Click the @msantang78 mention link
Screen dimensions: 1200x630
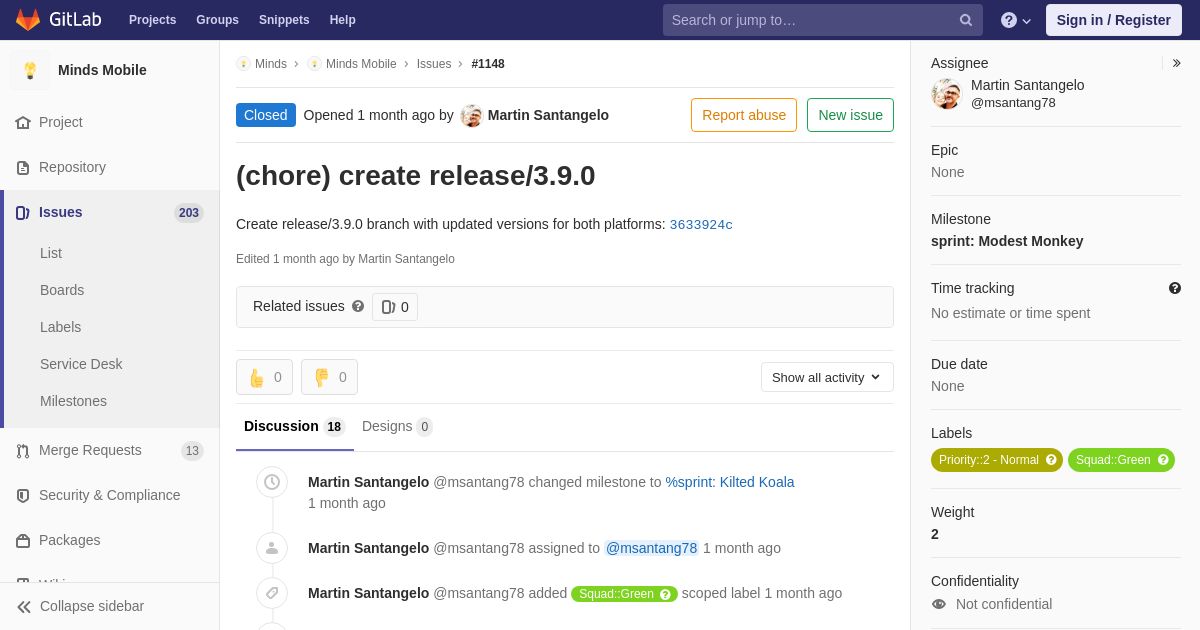[651, 548]
